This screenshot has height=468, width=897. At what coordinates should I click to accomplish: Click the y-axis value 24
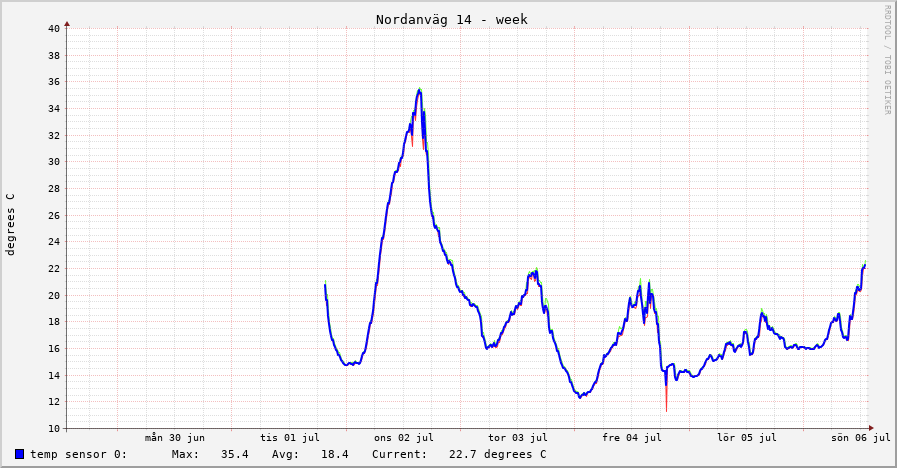click(x=54, y=241)
